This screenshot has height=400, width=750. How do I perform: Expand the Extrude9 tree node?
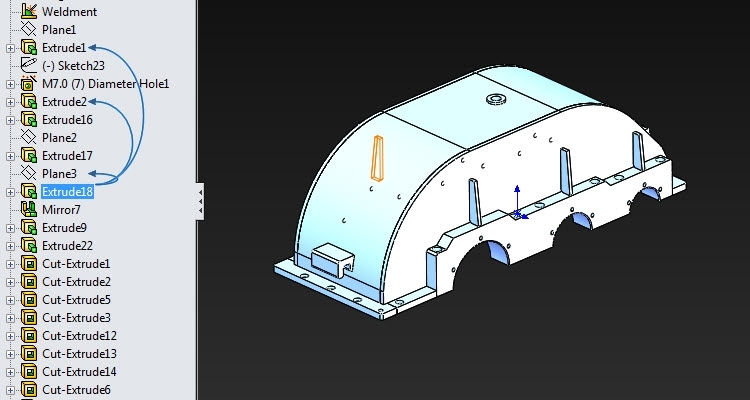[10, 228]
